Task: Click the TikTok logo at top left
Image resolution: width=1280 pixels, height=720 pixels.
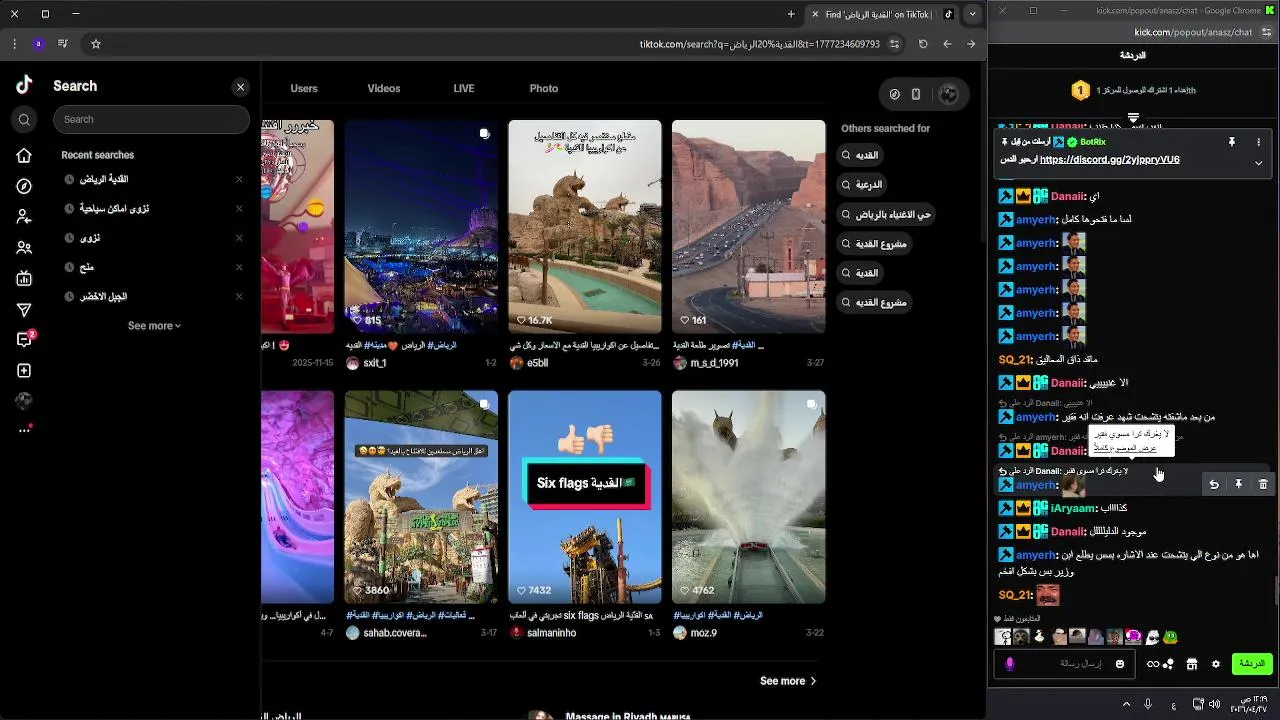Action: 24,85
